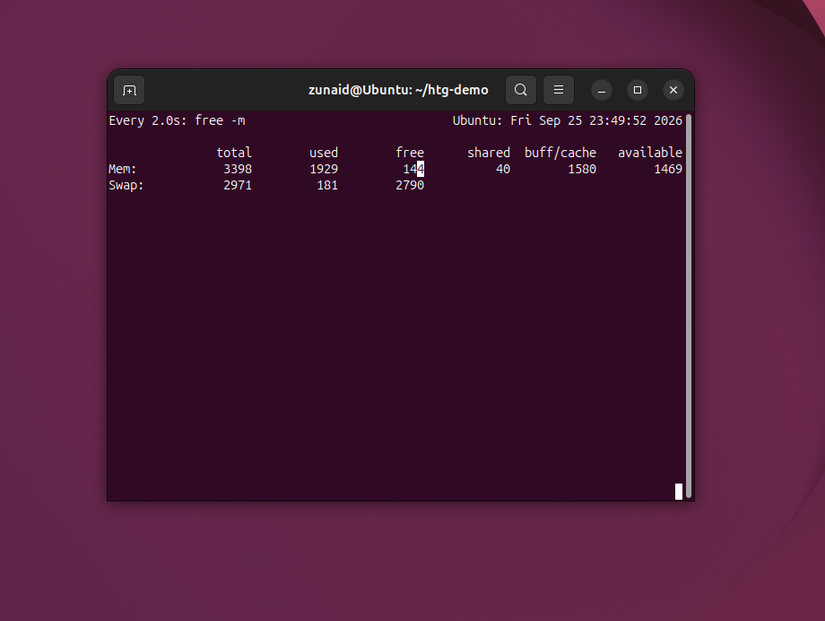Click the Swap total value 2971

(x=238, y=185)
